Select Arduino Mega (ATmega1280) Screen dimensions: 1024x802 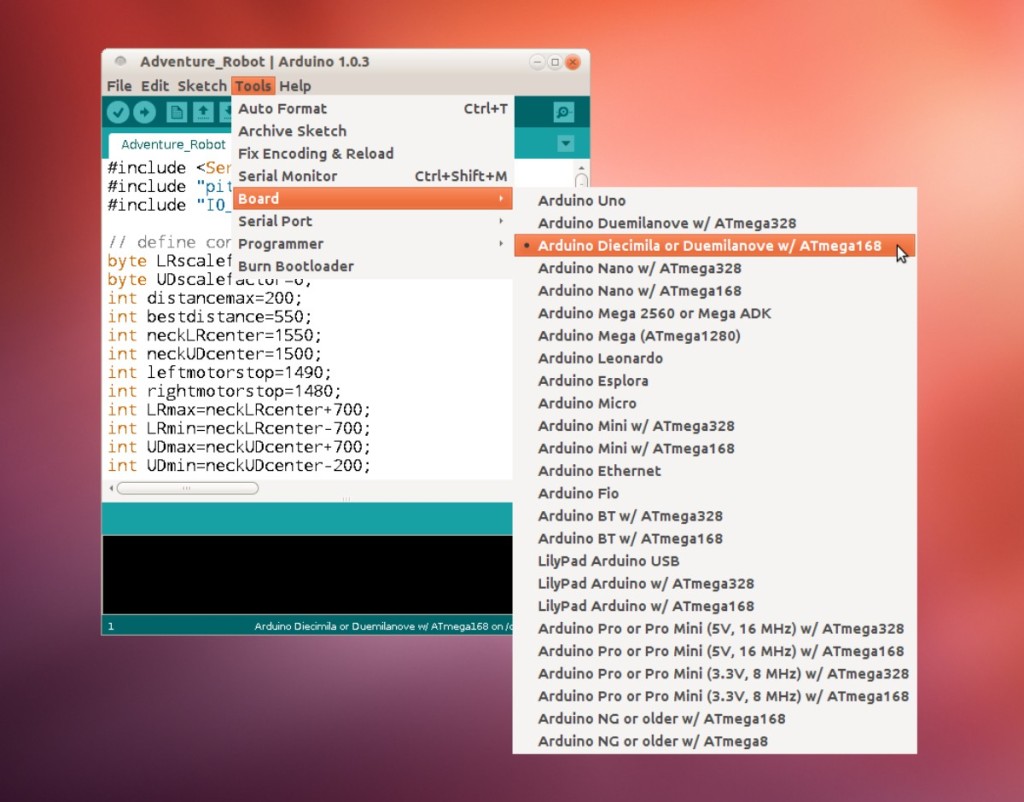pos(714,336)
